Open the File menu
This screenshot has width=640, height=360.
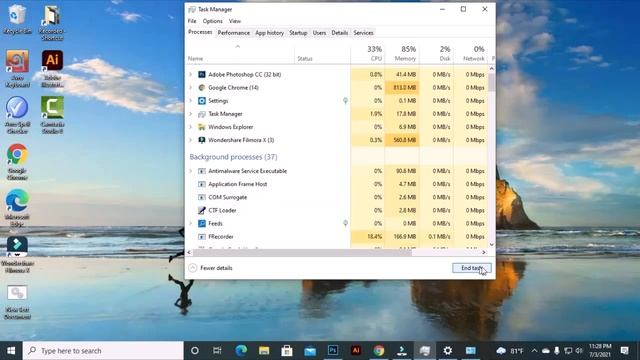(x=192, y=21)
